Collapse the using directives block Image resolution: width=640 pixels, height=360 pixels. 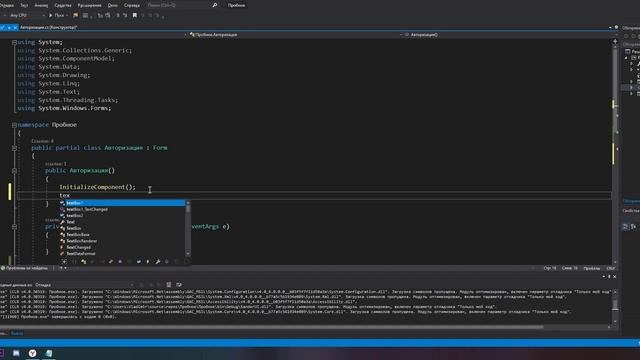point(14,42)
